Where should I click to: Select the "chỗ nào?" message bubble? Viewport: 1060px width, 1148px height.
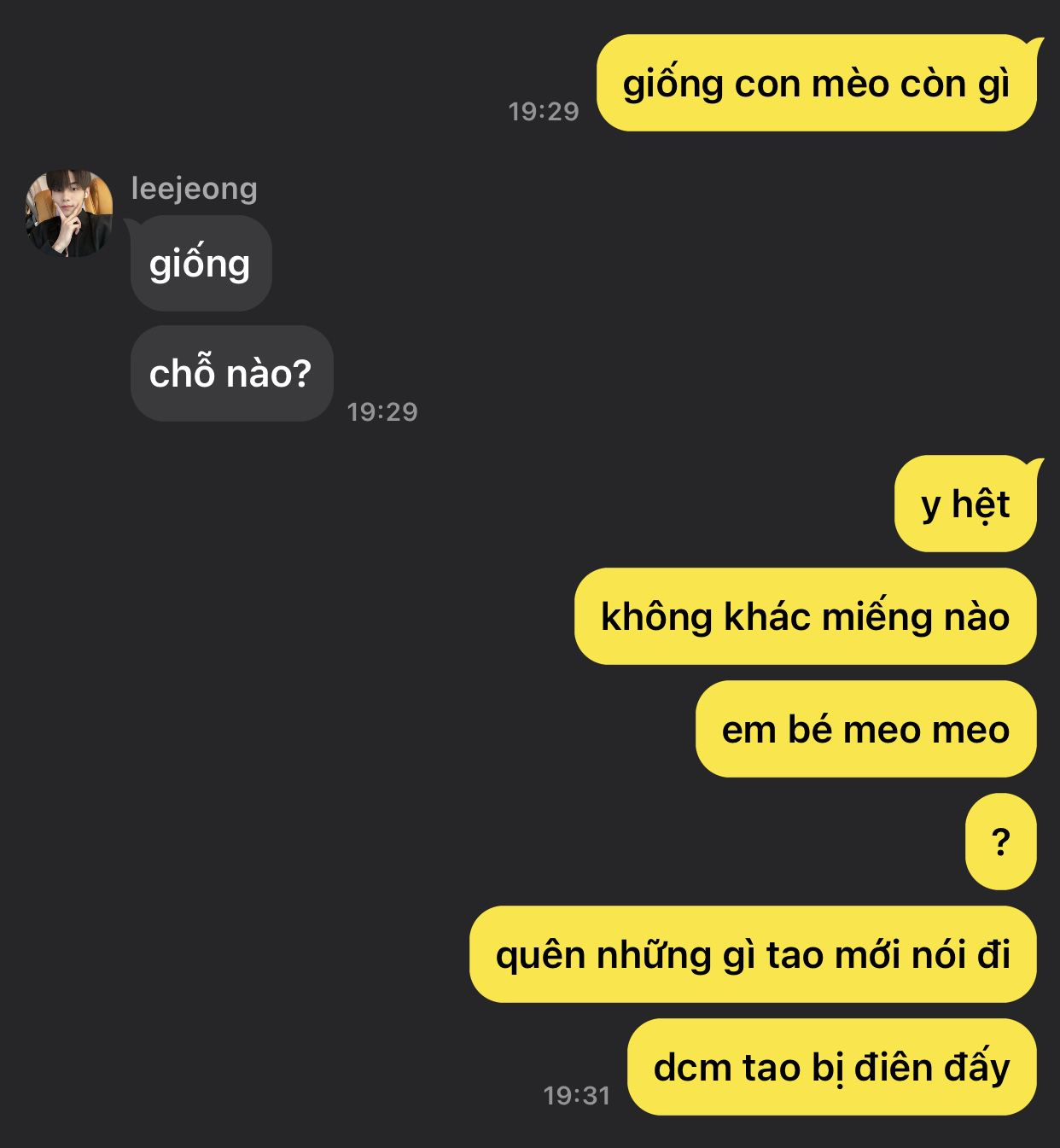click(x=231, y=373)
